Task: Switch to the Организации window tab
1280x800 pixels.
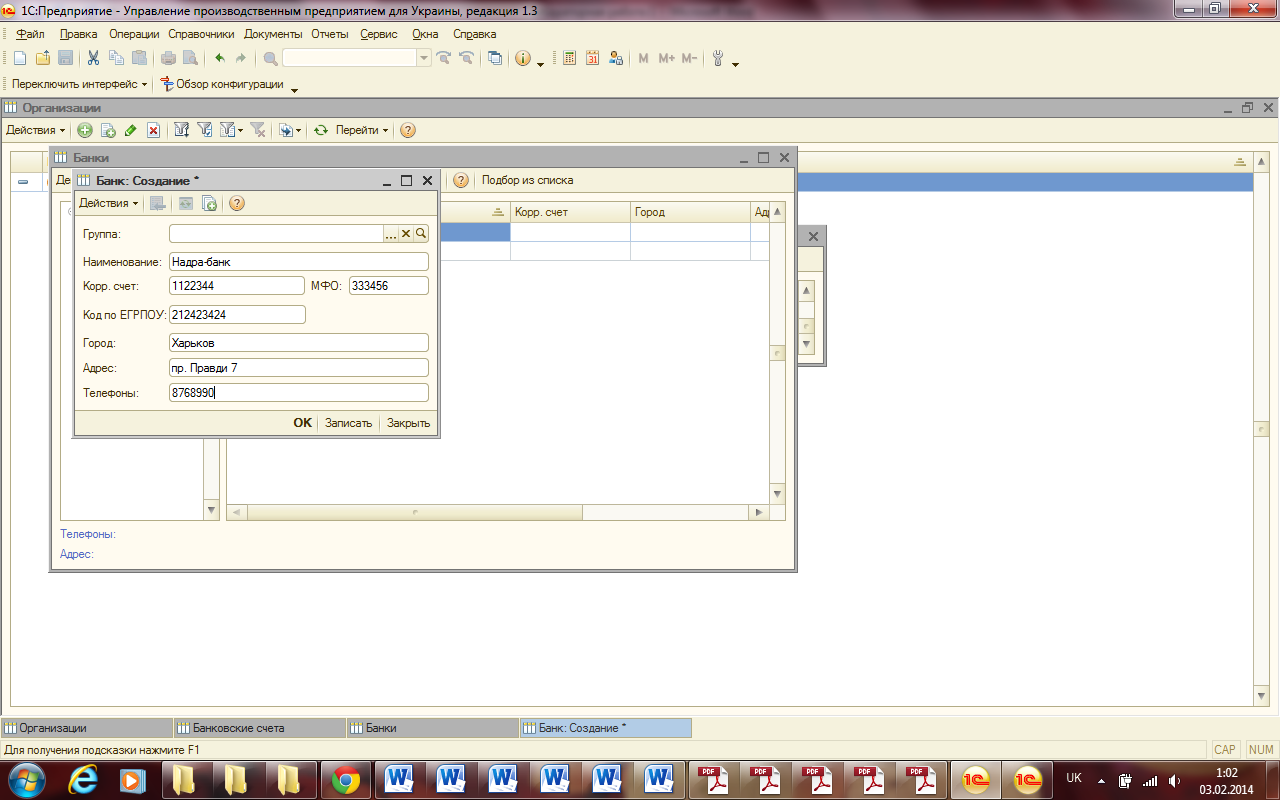Action: point(87,728)
